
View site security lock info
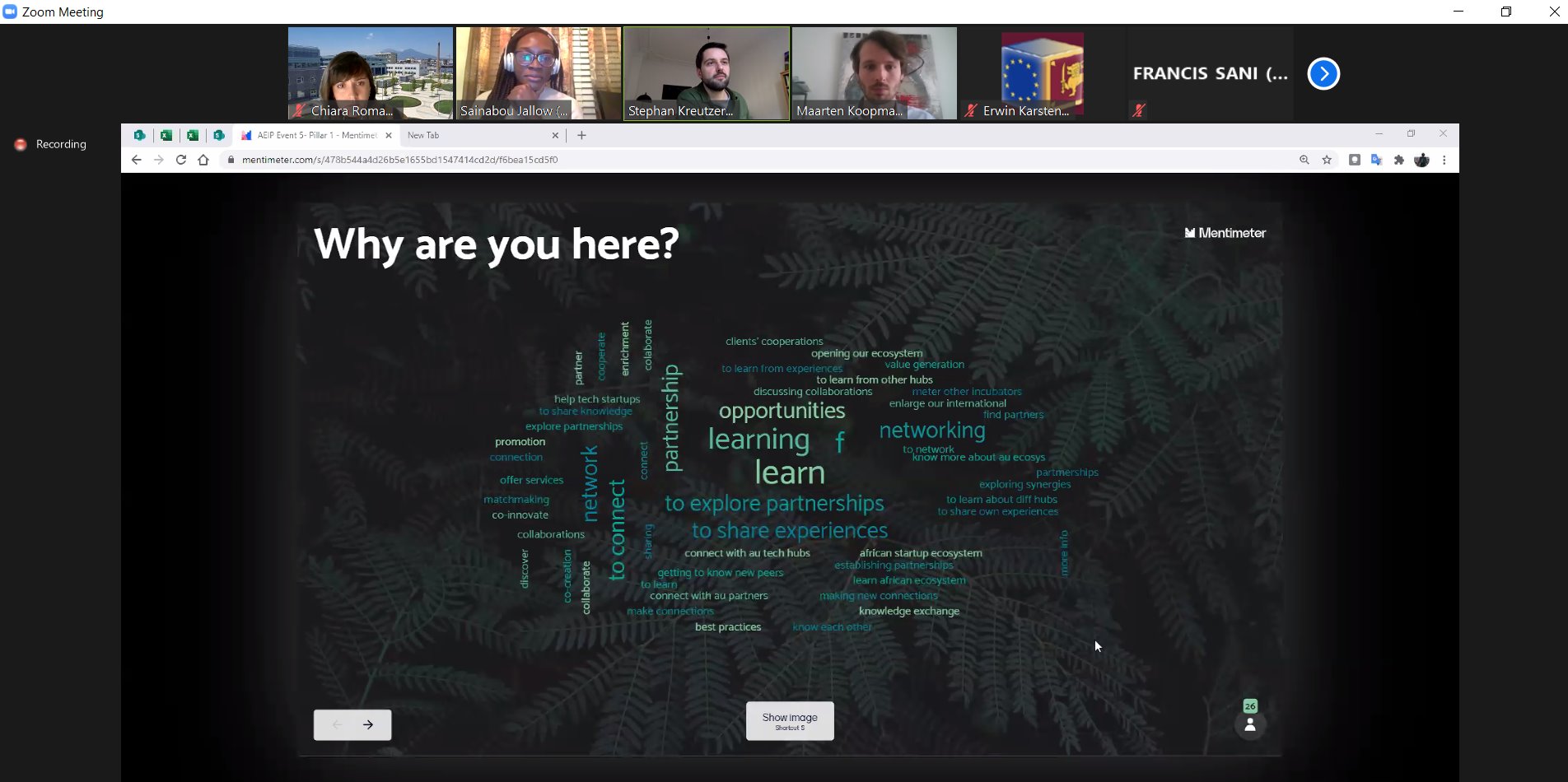(231, 160)
